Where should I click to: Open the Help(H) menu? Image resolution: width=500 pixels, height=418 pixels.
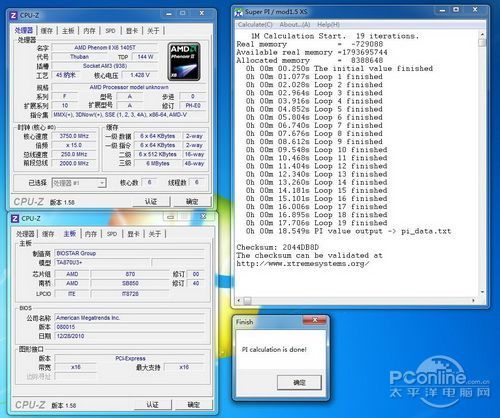pyautogui.click(x=328, y=25)
